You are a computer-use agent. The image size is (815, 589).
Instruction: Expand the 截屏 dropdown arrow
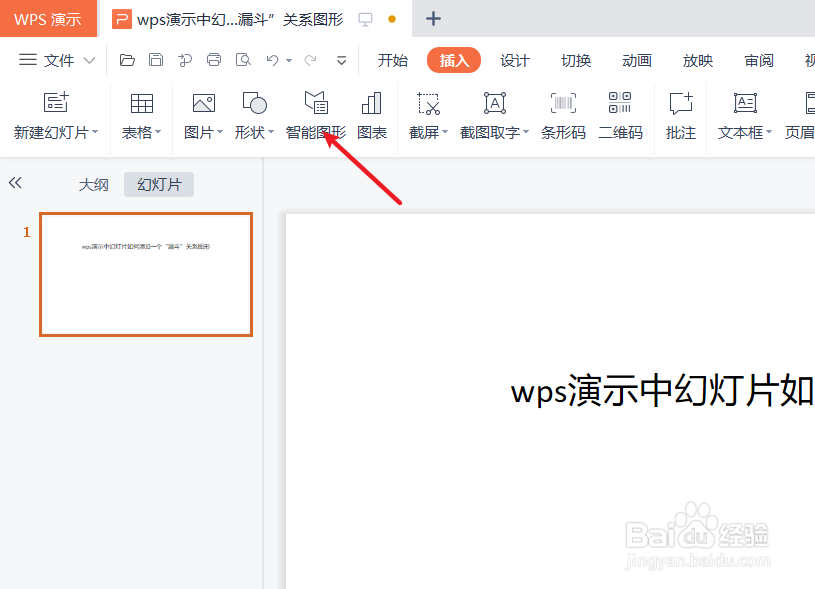445,132
